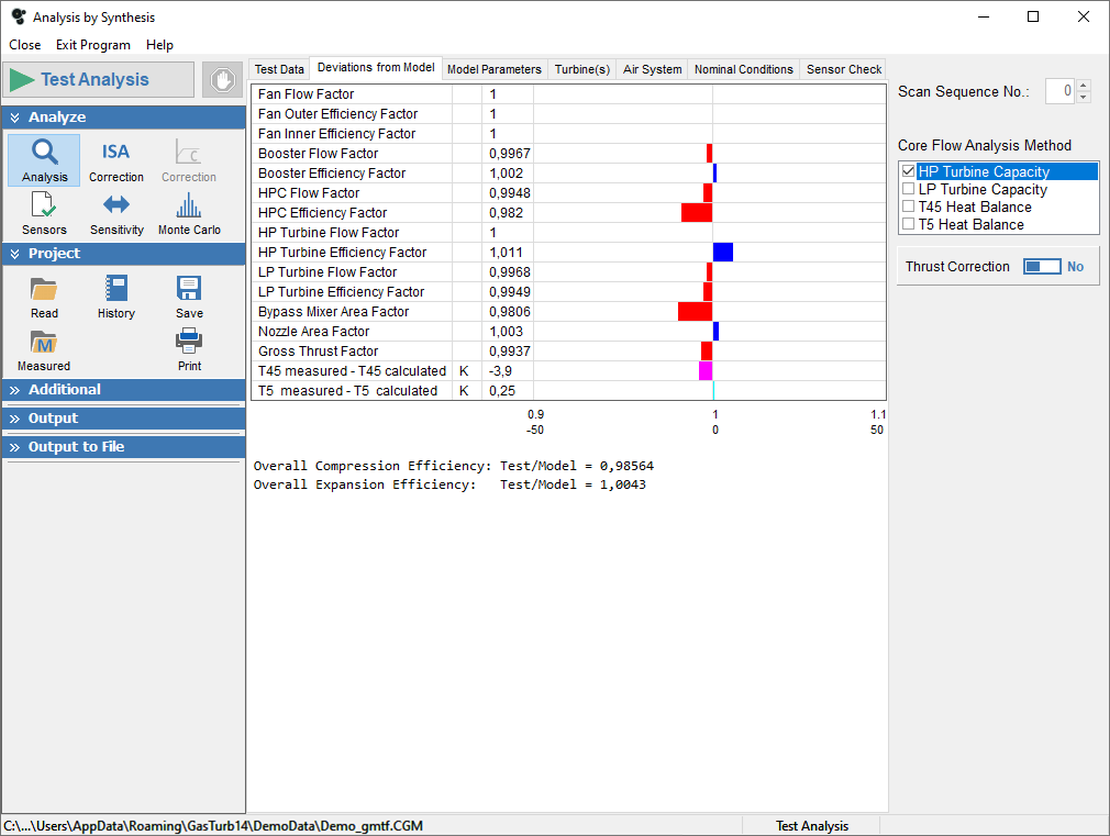Decrease the Scan Sequence number with down arrow
The height and width of the screenshot is (836, 1110).
click(x=1083, y=98)
